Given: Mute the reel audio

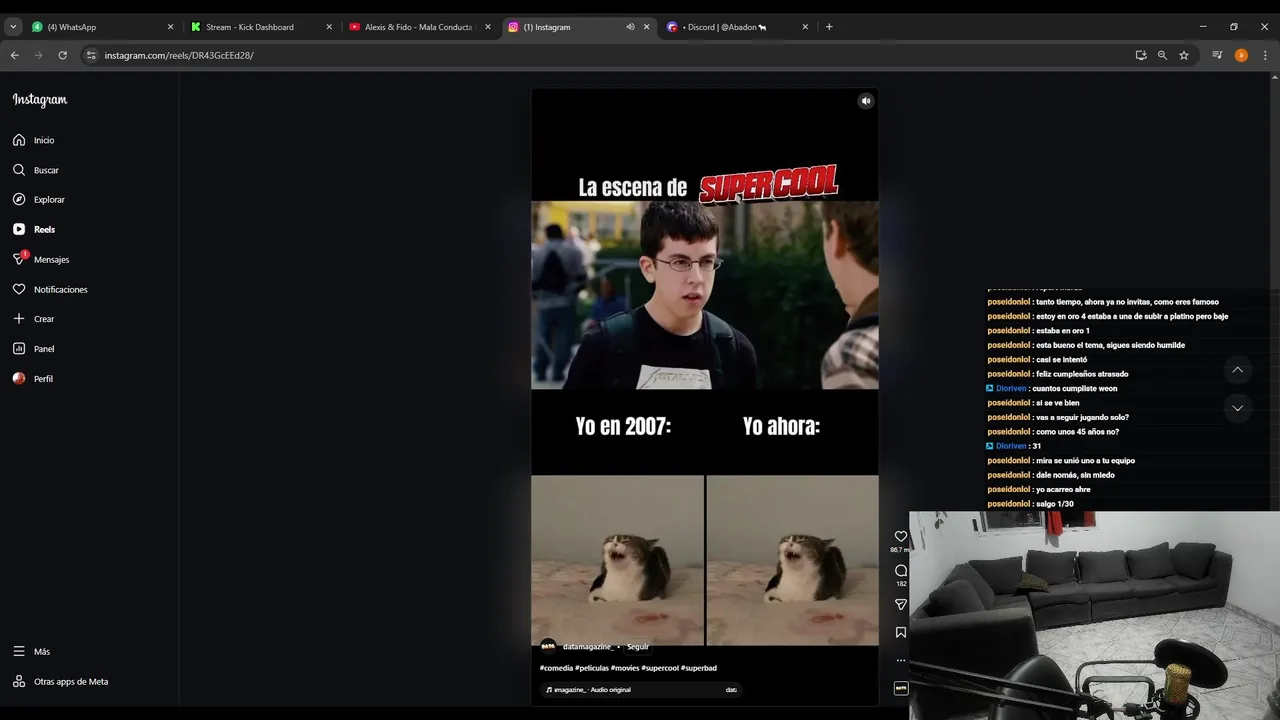Looking at the screenshot, I should [x=866, y=101].
